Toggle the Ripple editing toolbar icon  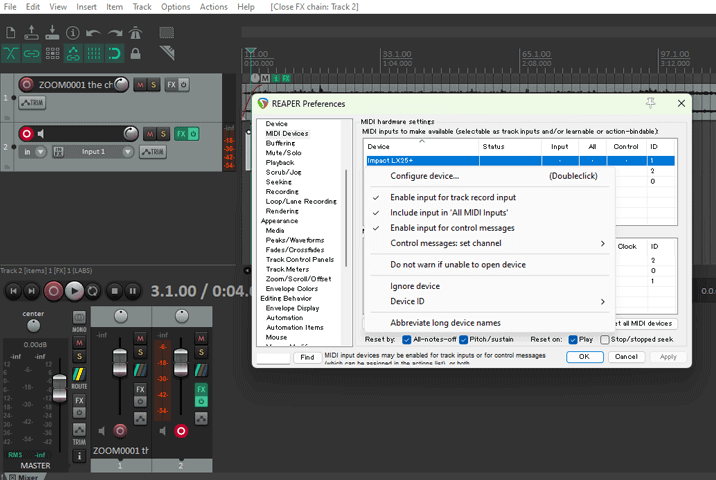pyautogui.click(x=52, y=54)
